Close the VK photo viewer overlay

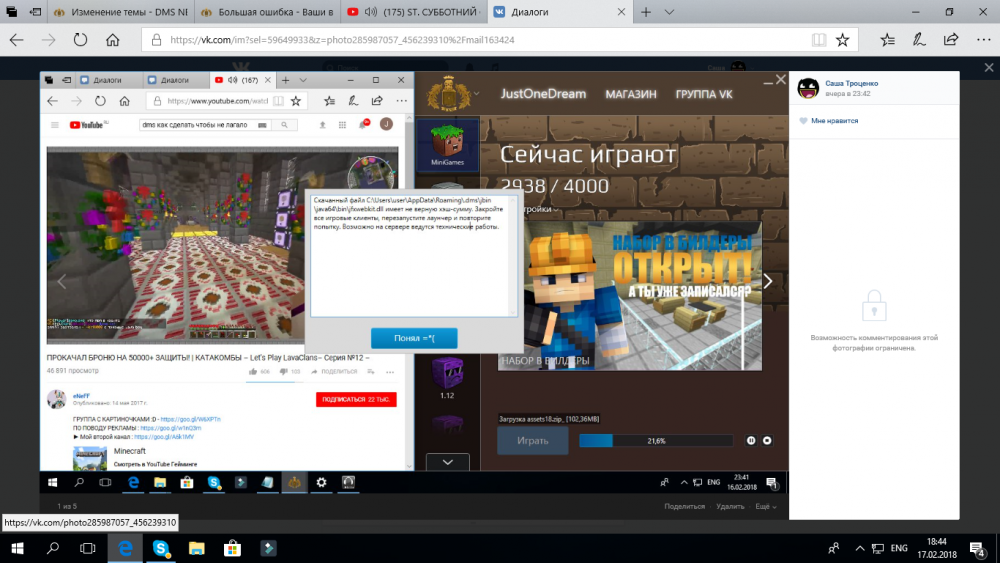click(x=989, y=67)
